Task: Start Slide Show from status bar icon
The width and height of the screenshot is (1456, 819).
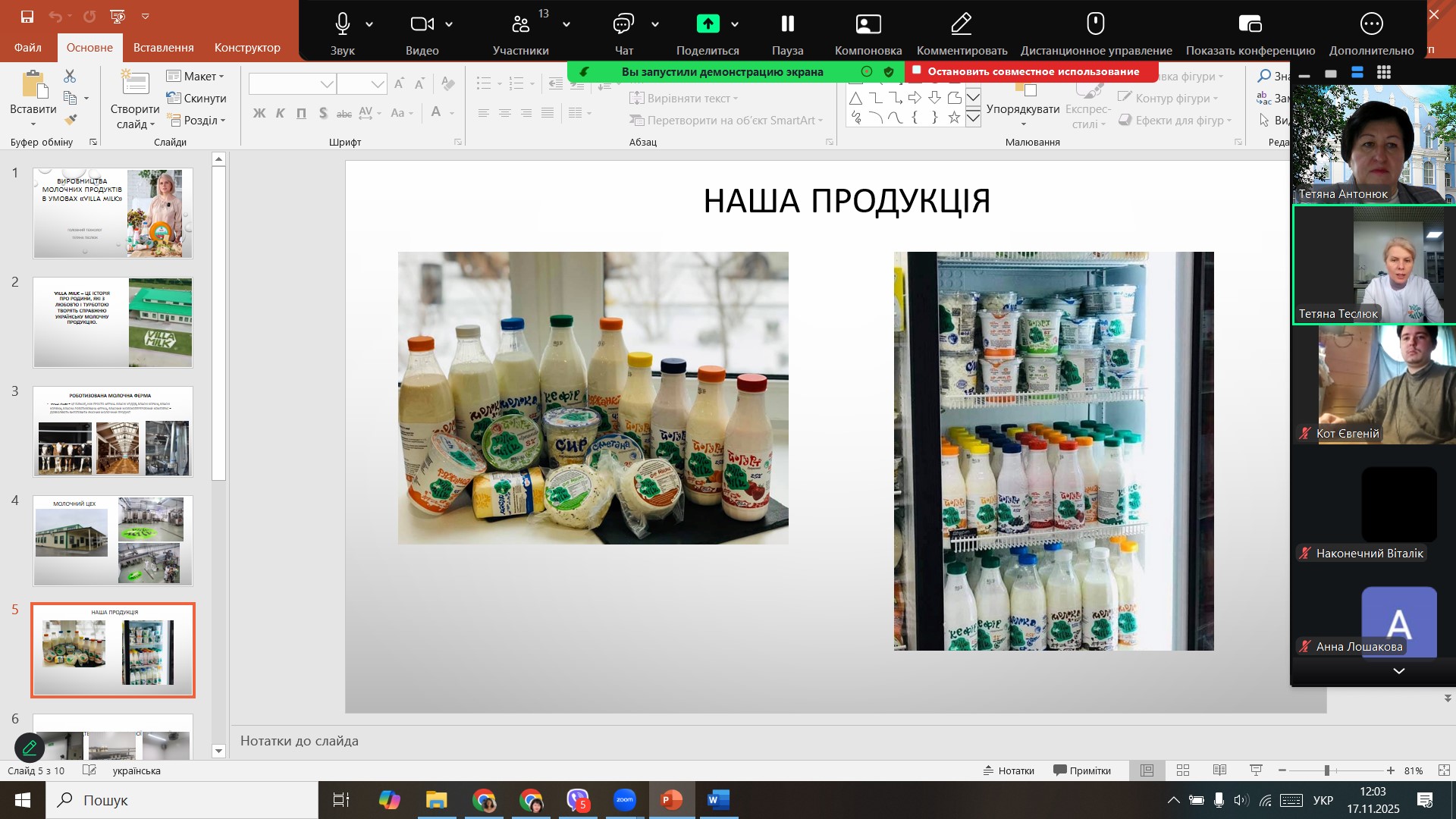Action: point(1256,770)
